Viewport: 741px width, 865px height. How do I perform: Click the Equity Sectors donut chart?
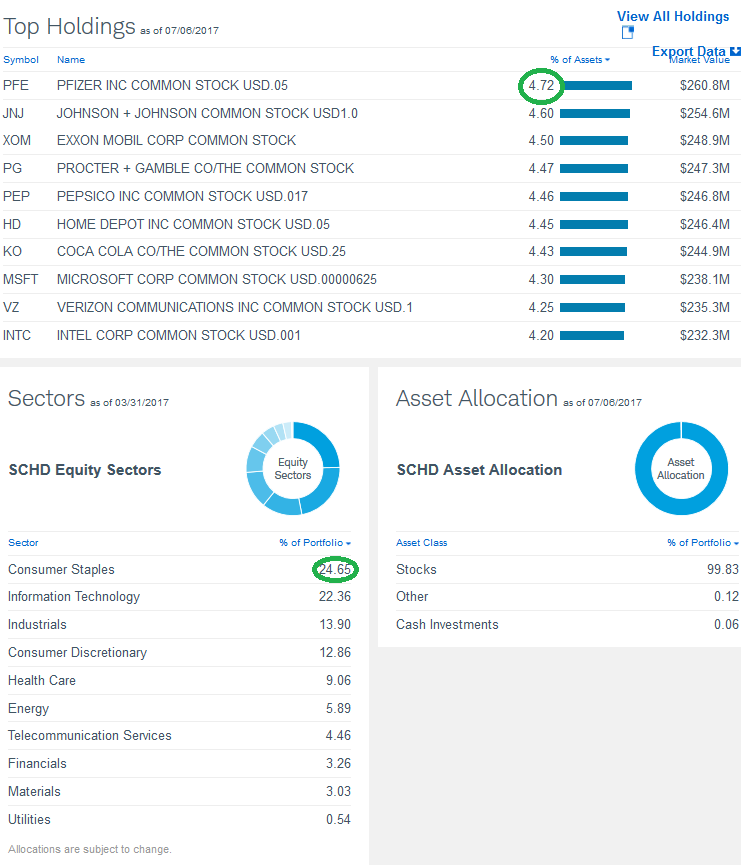pos(293,468)
